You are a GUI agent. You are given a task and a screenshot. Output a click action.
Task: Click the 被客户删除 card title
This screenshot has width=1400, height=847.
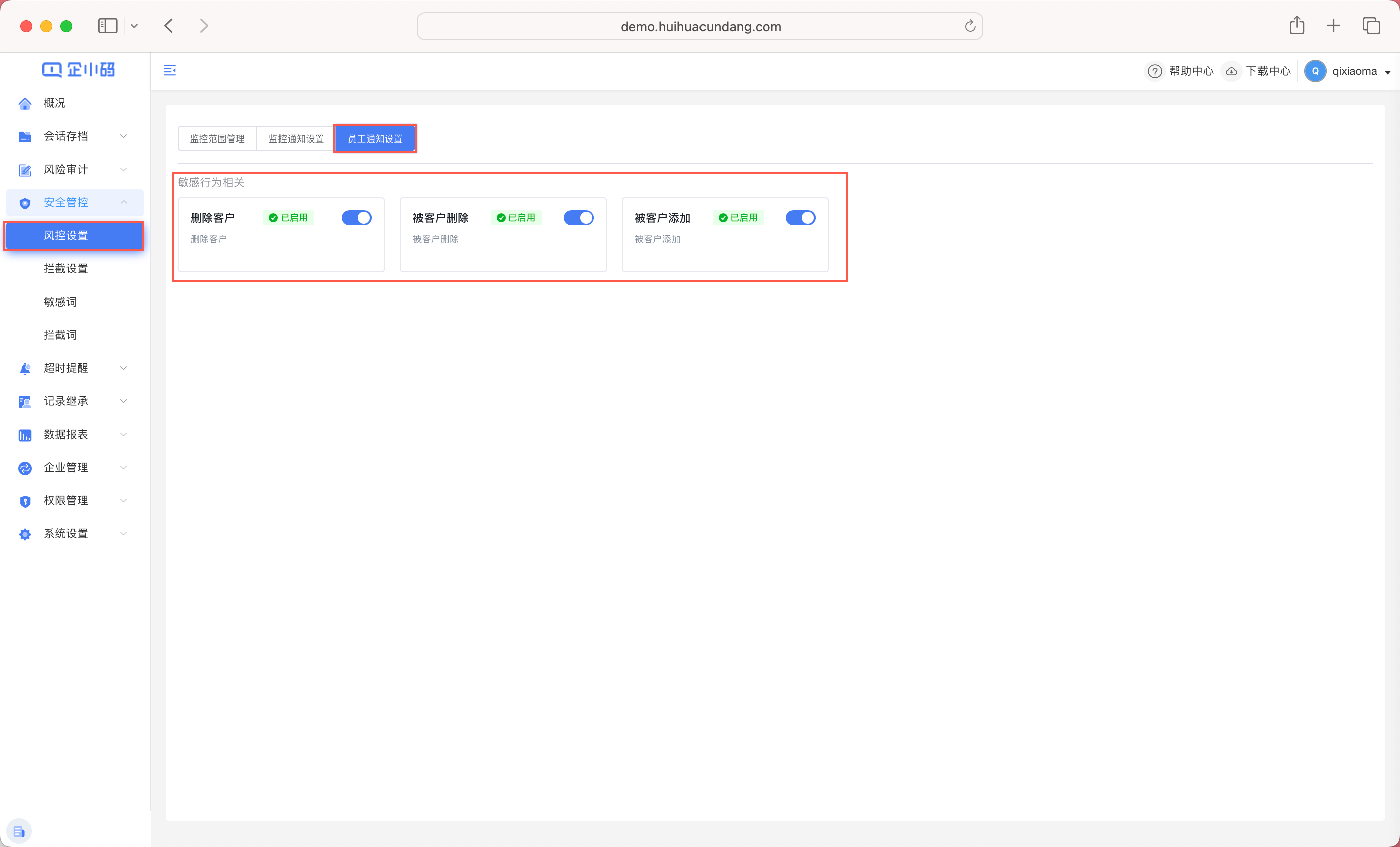(x=441, y=218)
